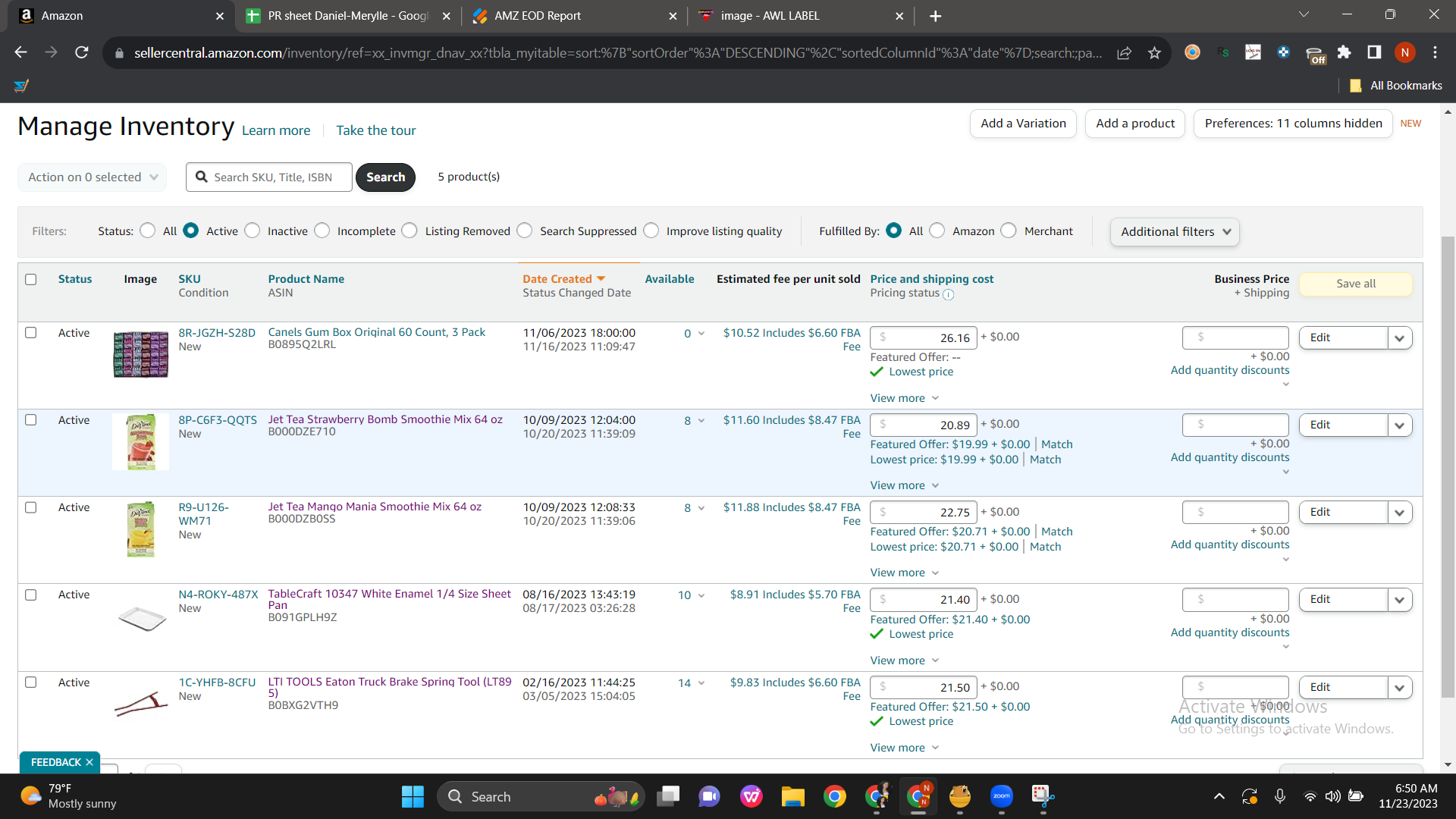Open the Action on 0 selected dropdown
The width and height of the screenshot is (1456, 819).
tap(93, 177)
